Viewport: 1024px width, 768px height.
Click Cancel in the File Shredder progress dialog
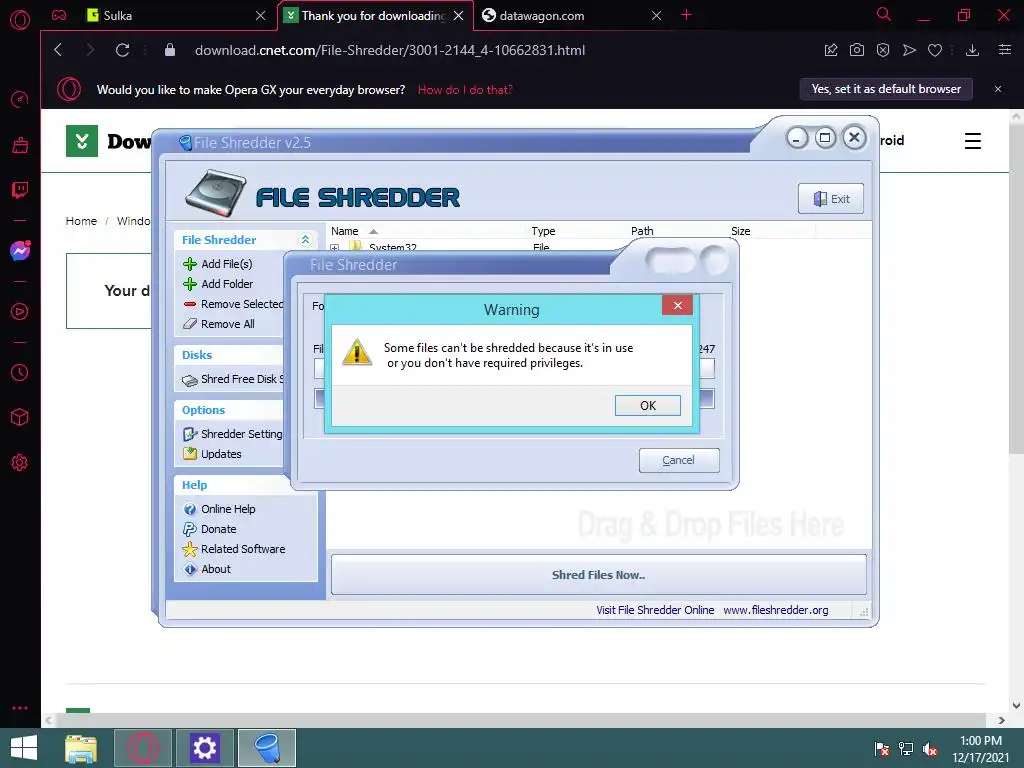click(x=679, y=460)
